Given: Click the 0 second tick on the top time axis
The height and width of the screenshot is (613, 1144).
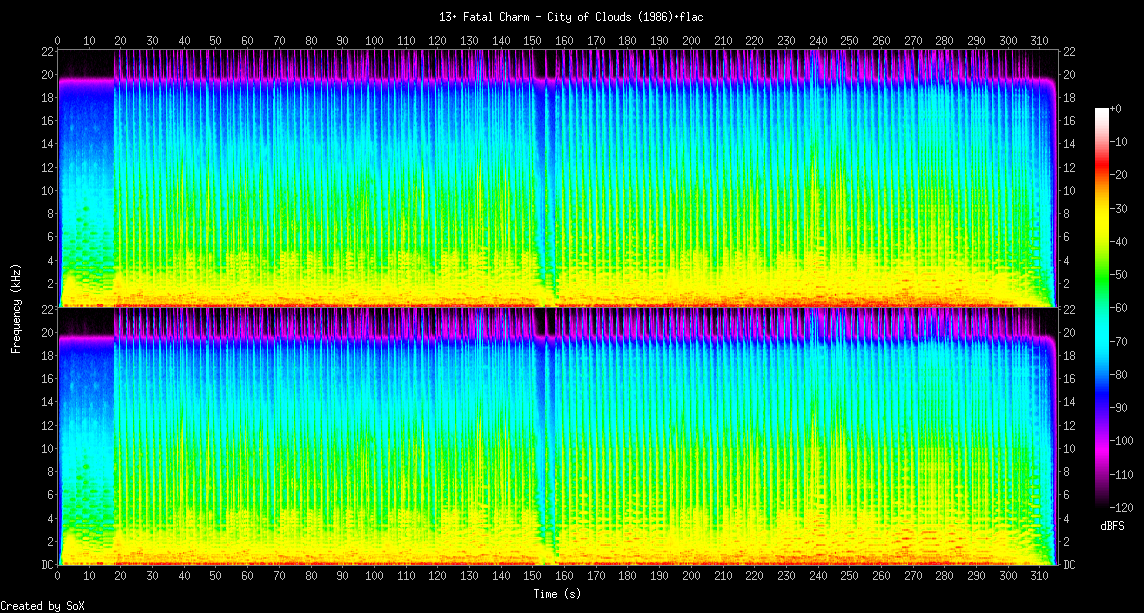Looking at the screenshot, I should point(58,40).
